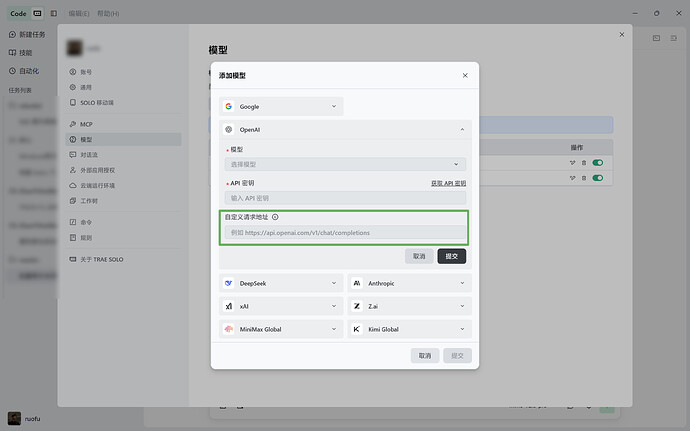Click the dark 提交 button in OpenAI section
The height and width of the screenshot is (431, 690).
point(451,256)
